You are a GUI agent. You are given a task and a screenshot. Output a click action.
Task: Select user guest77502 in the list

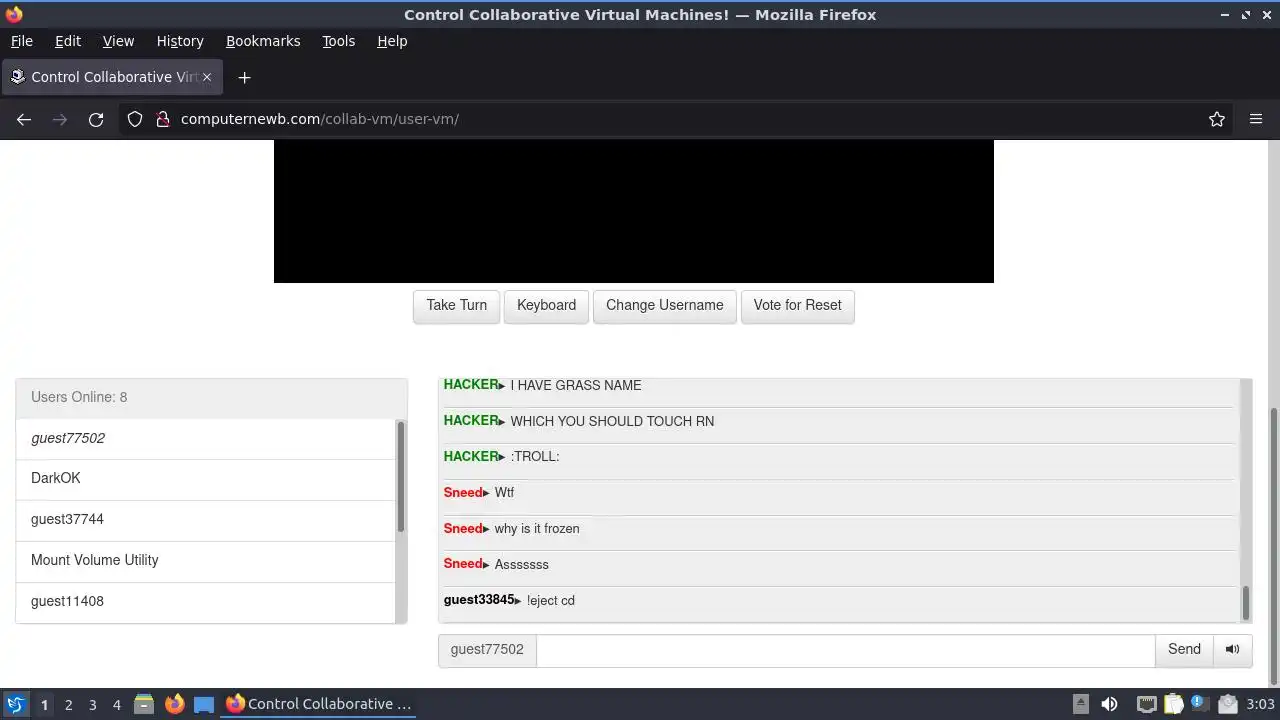click(x=206, y=438)
